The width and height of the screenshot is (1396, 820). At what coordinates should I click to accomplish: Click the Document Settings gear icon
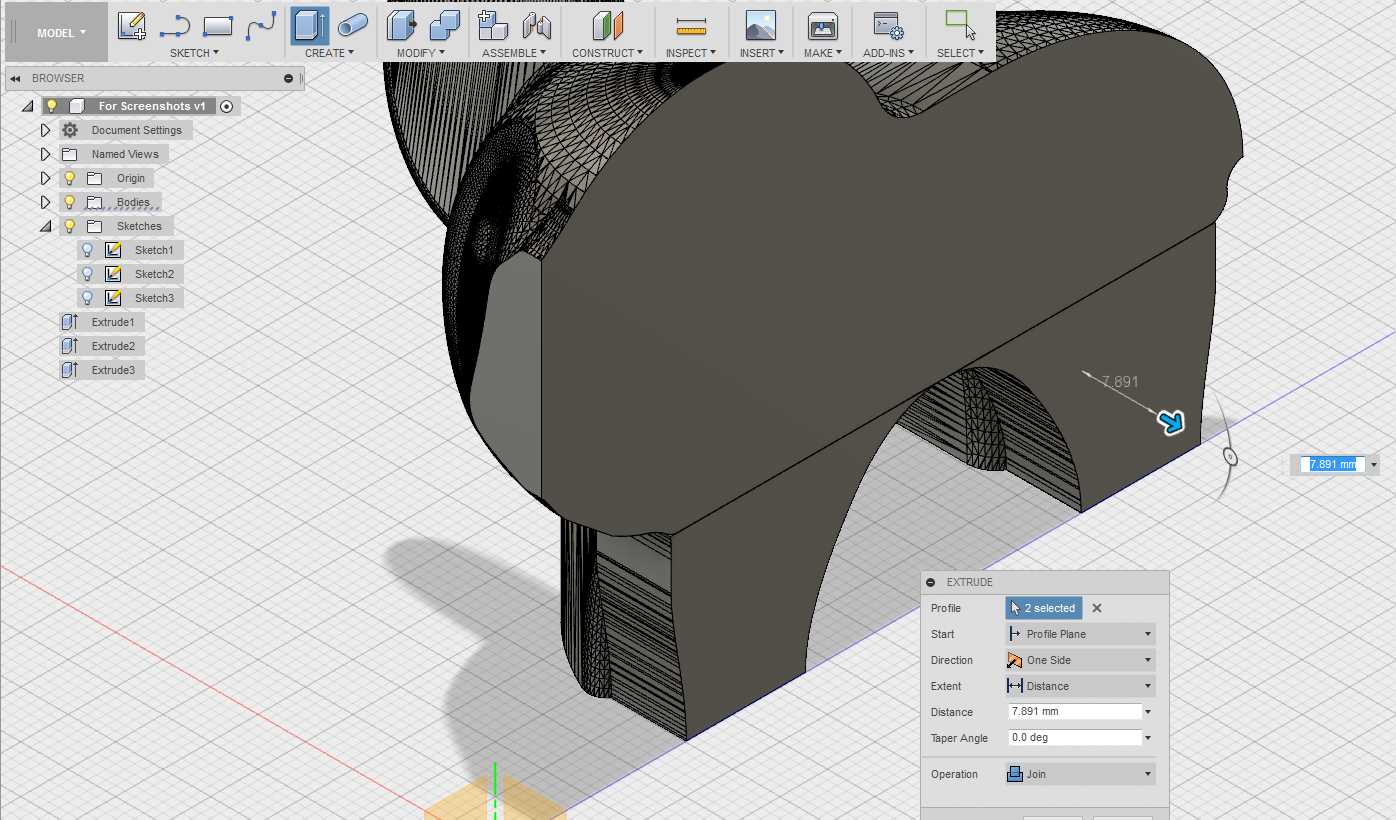tap(70, 130)
